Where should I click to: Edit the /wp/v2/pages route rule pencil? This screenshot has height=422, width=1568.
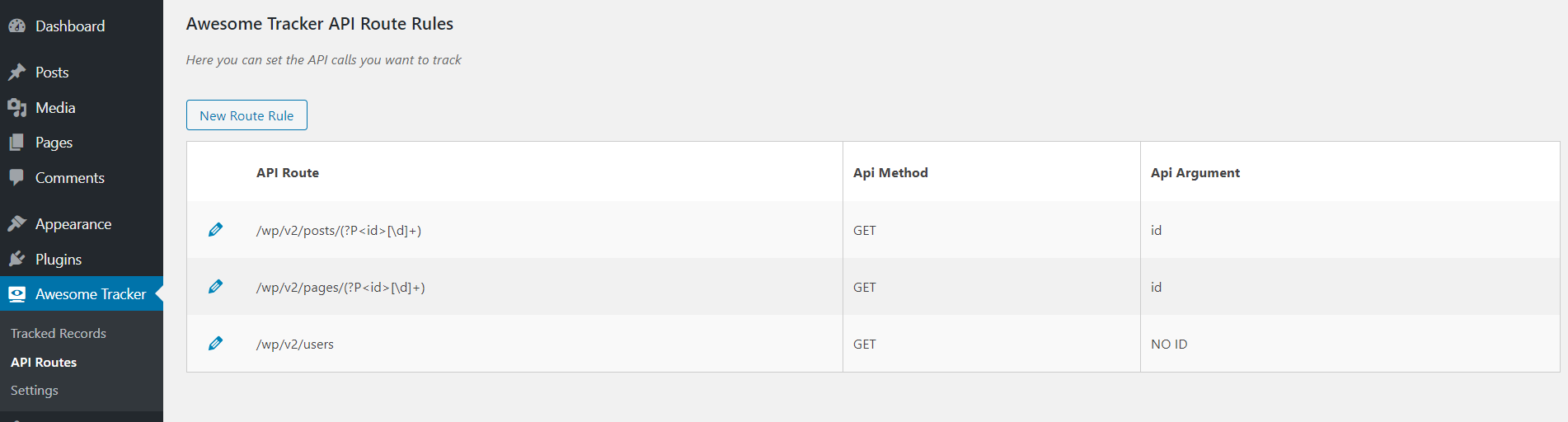[x=215, y=287]
